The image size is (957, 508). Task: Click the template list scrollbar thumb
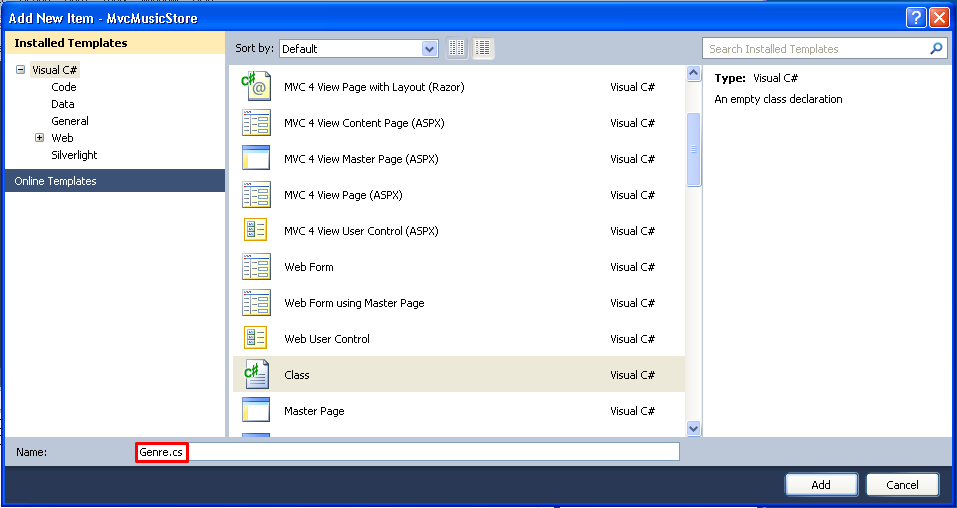coord(693,149)
